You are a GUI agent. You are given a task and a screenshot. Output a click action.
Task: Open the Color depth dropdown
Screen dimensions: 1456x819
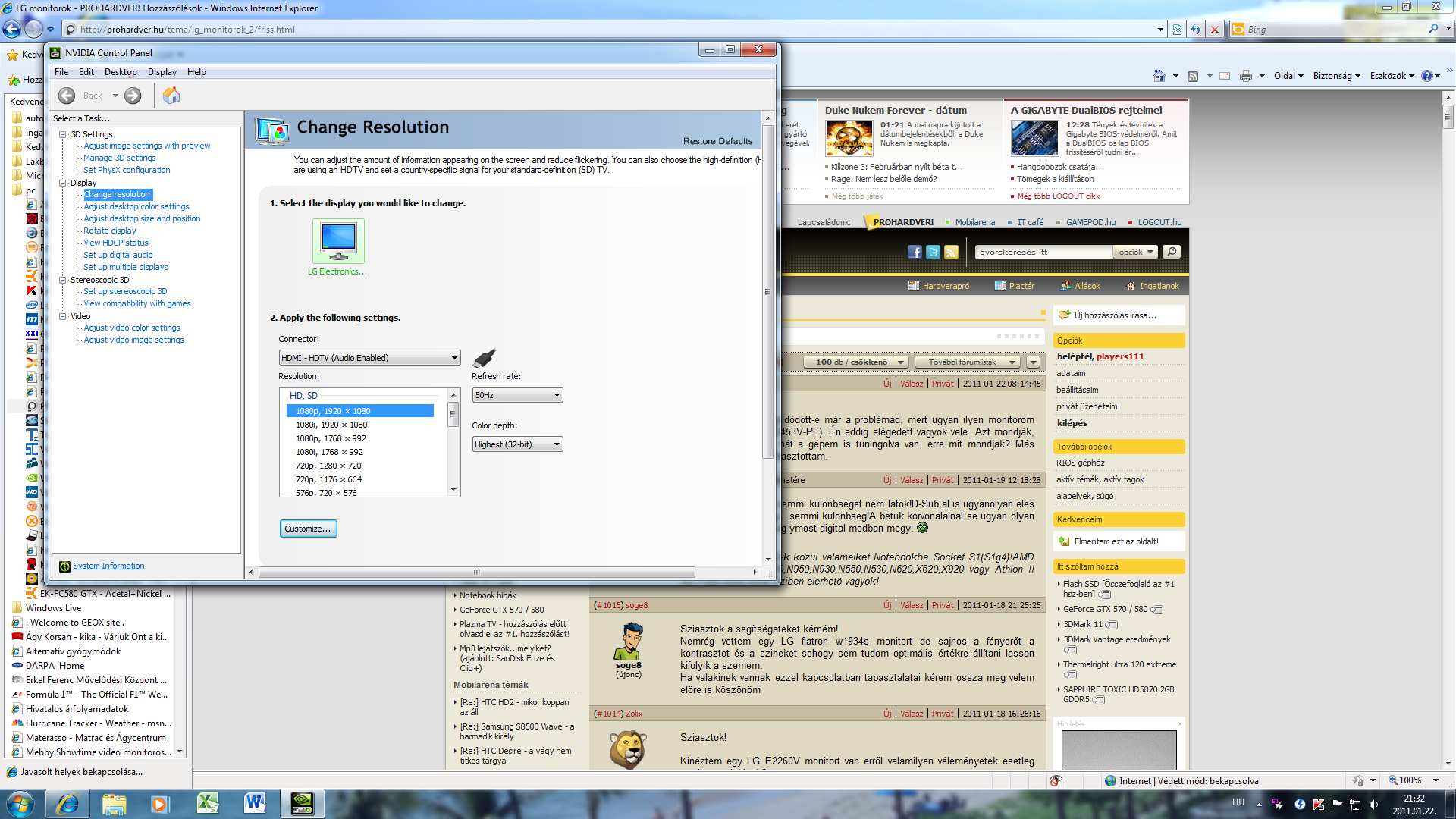pos(517,444)
